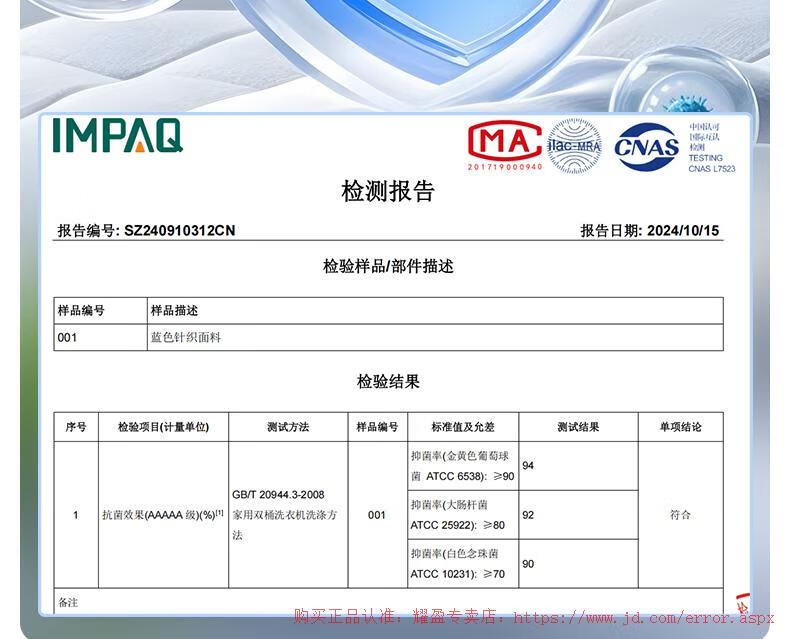The height and width of the screenshot is (639, 790).
Task: Select report date 2024/10/15
Action: [683, 230]
